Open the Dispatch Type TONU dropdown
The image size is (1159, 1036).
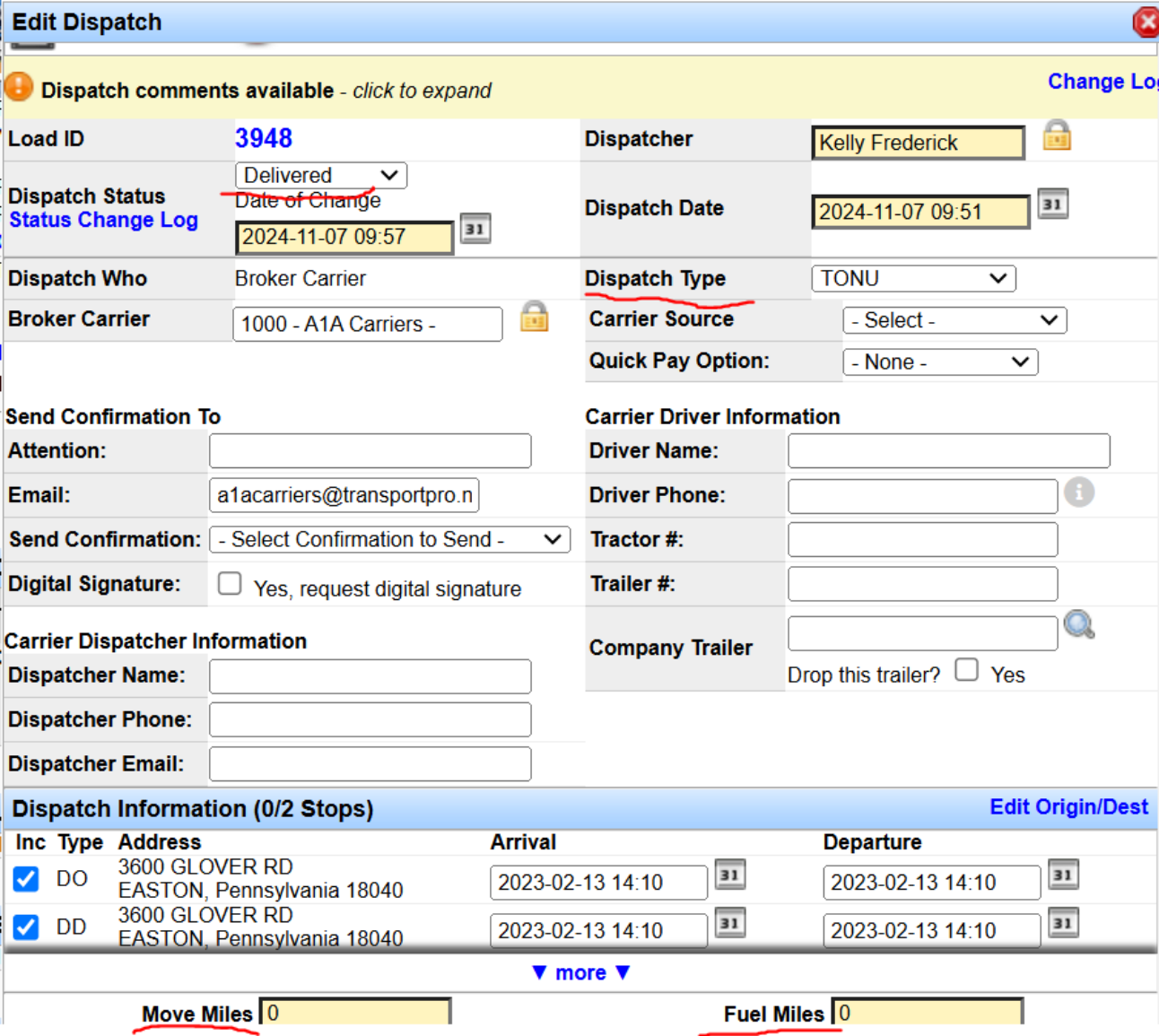click(x=913, y=279)
